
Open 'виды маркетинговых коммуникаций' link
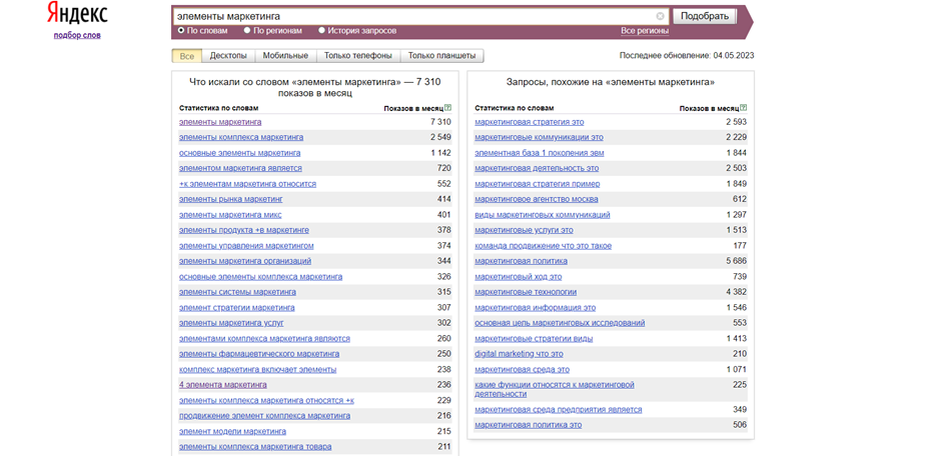543,215
